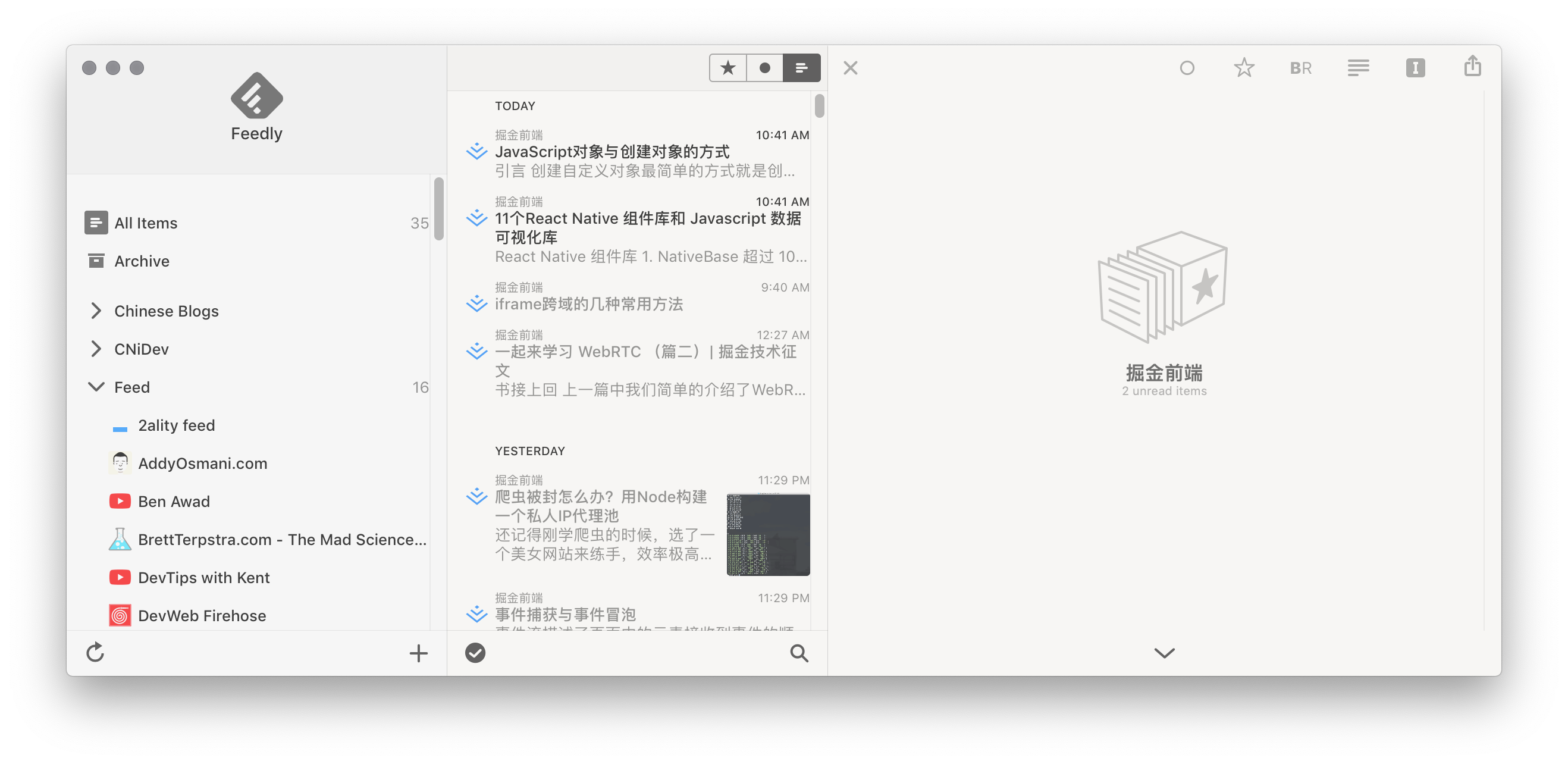
Task: Open the iframe跨域的几种常用方法 article
Action: click(589, 304)
